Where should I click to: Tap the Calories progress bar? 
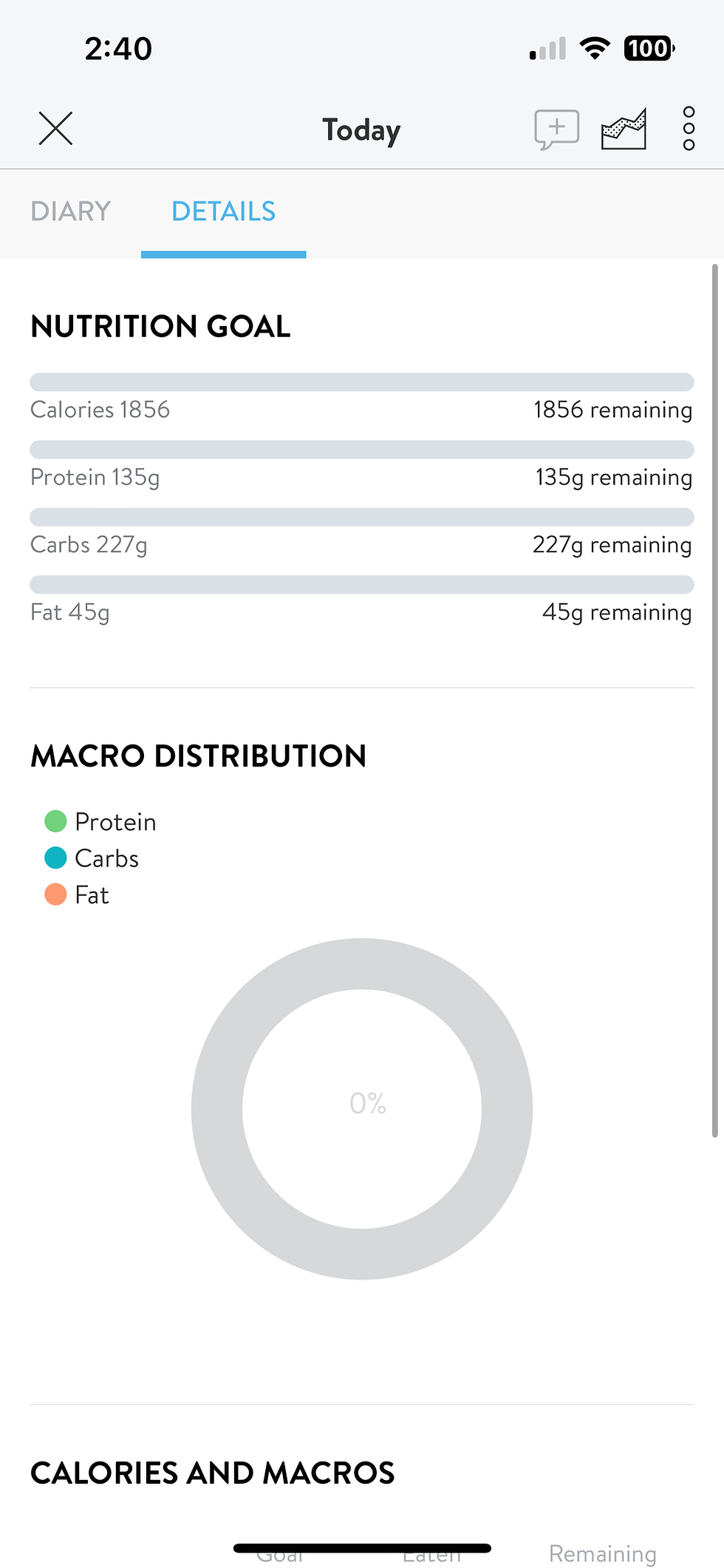click(362, 382)
